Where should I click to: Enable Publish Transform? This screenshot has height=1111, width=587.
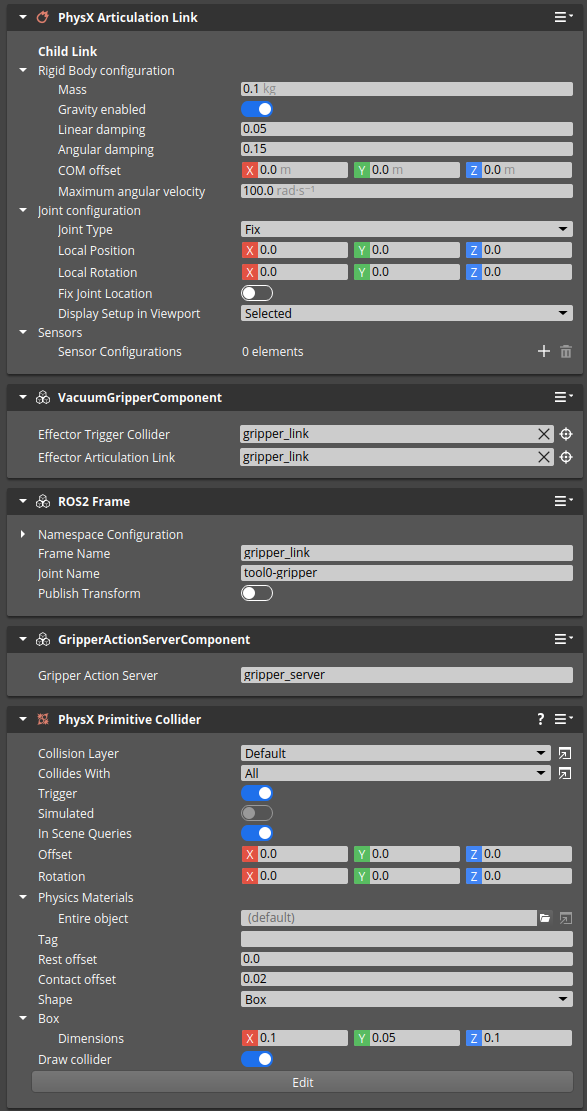tap(257, 593)
